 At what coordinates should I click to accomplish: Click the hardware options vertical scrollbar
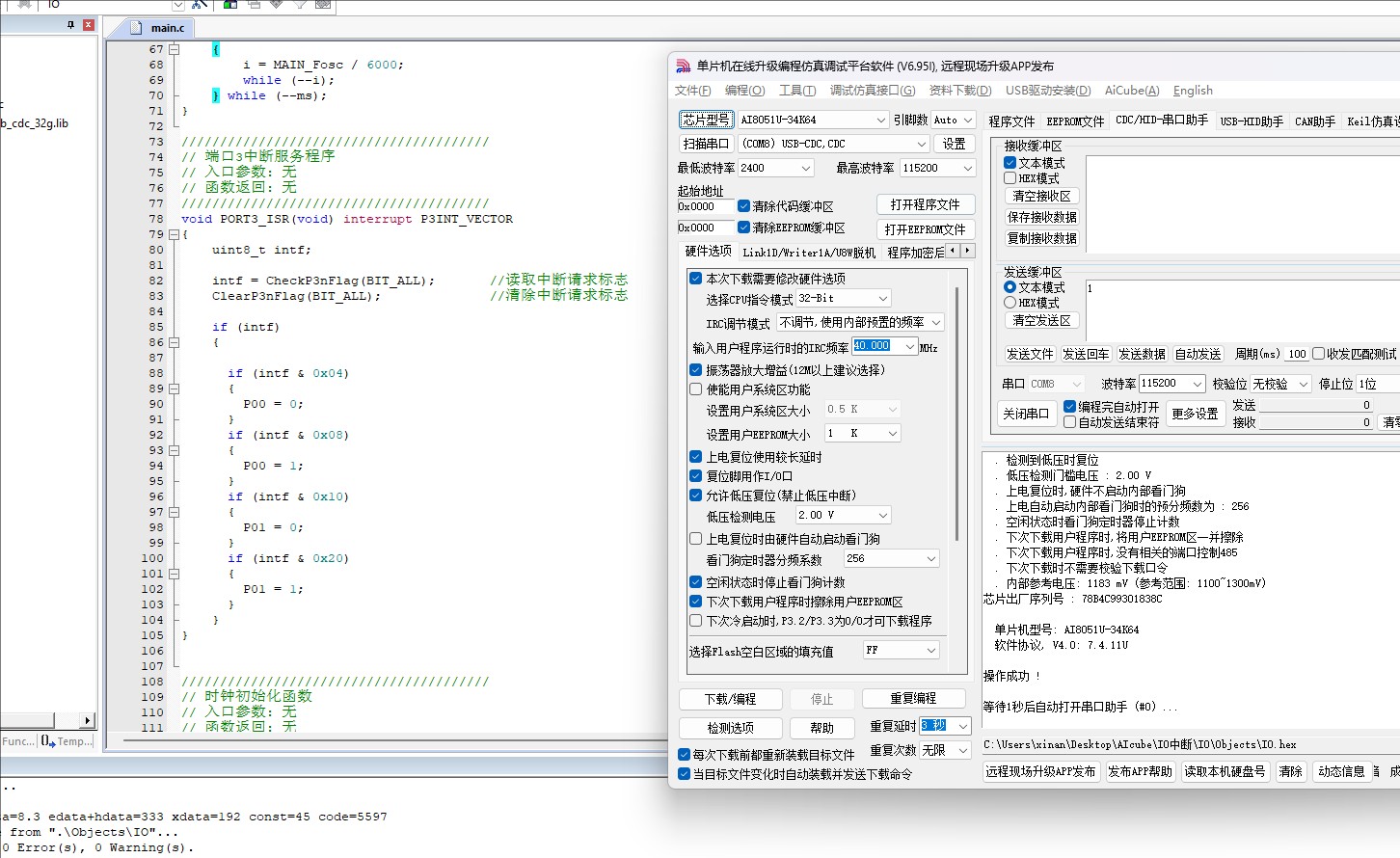tap(956, 415)
